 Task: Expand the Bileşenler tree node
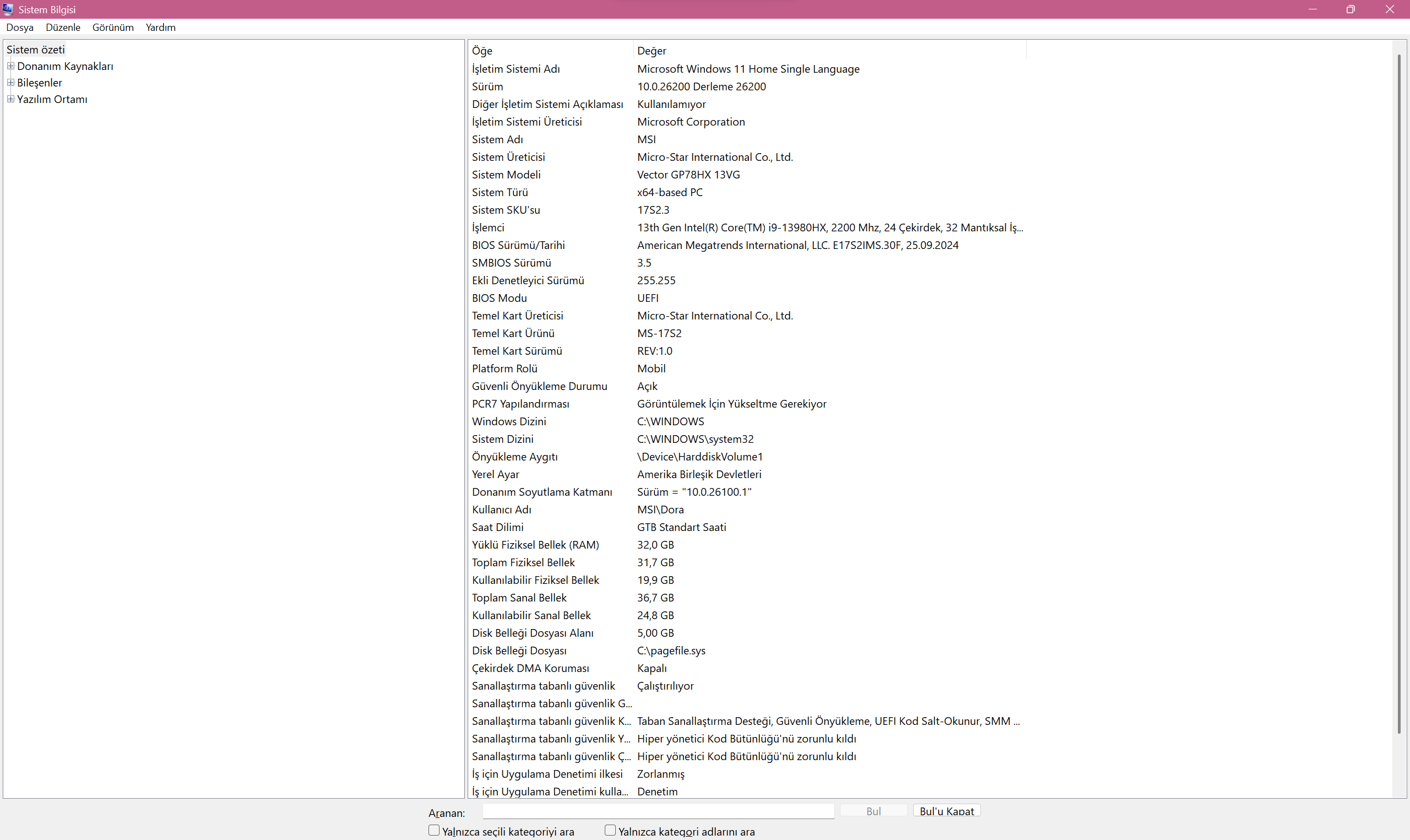tap(11, 83)
